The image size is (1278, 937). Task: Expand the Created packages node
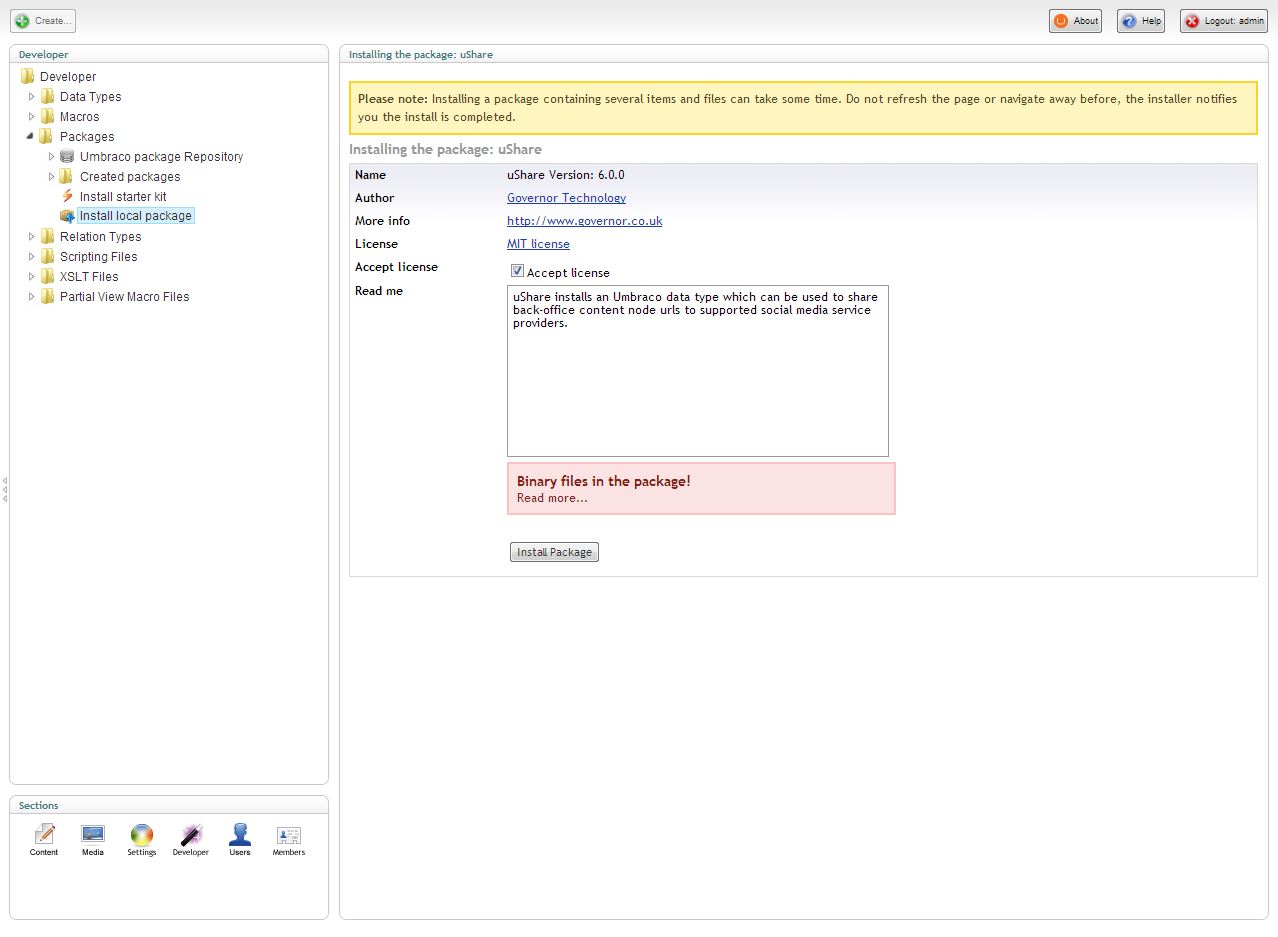52,176
